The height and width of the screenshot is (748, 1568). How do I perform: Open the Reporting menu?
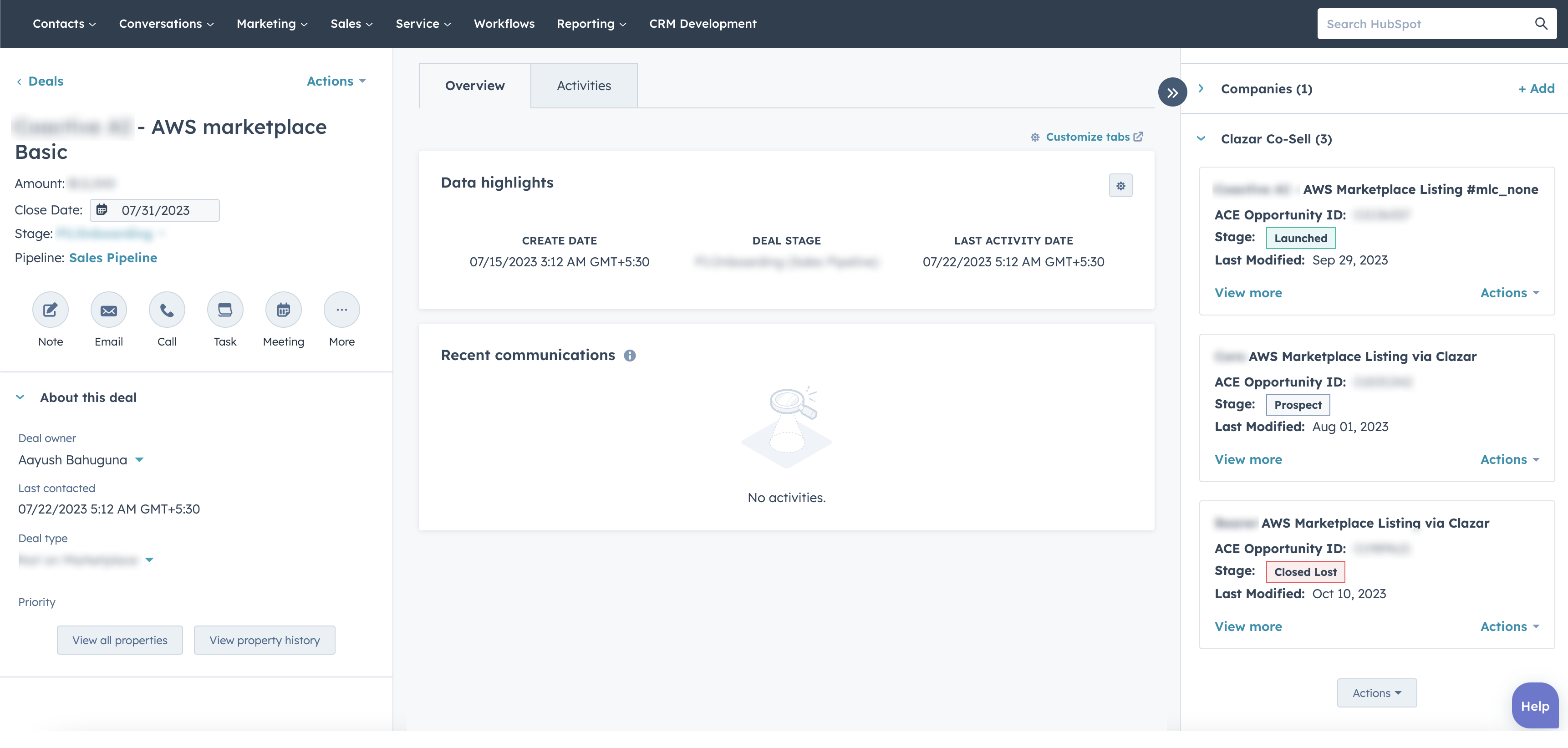tap(591, 24)
